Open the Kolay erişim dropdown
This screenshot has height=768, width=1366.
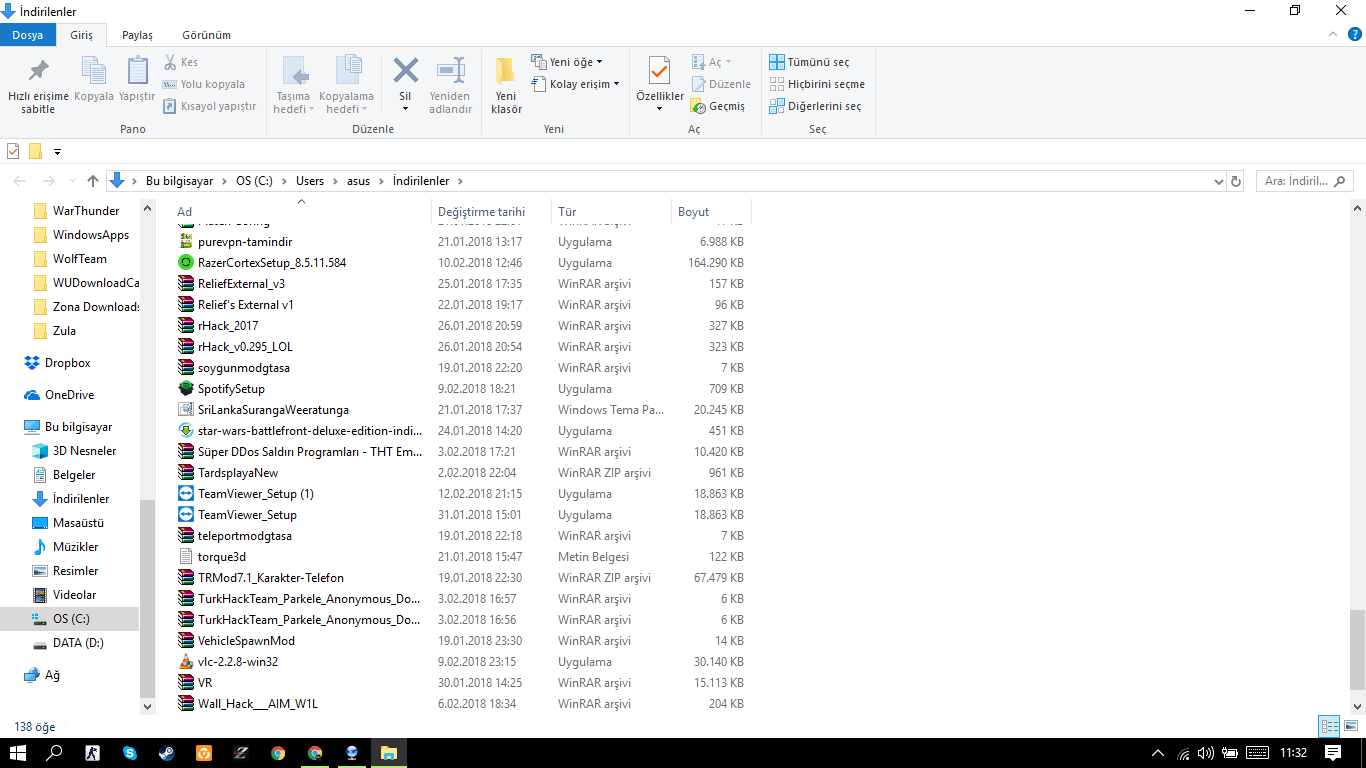click(575, 84)
